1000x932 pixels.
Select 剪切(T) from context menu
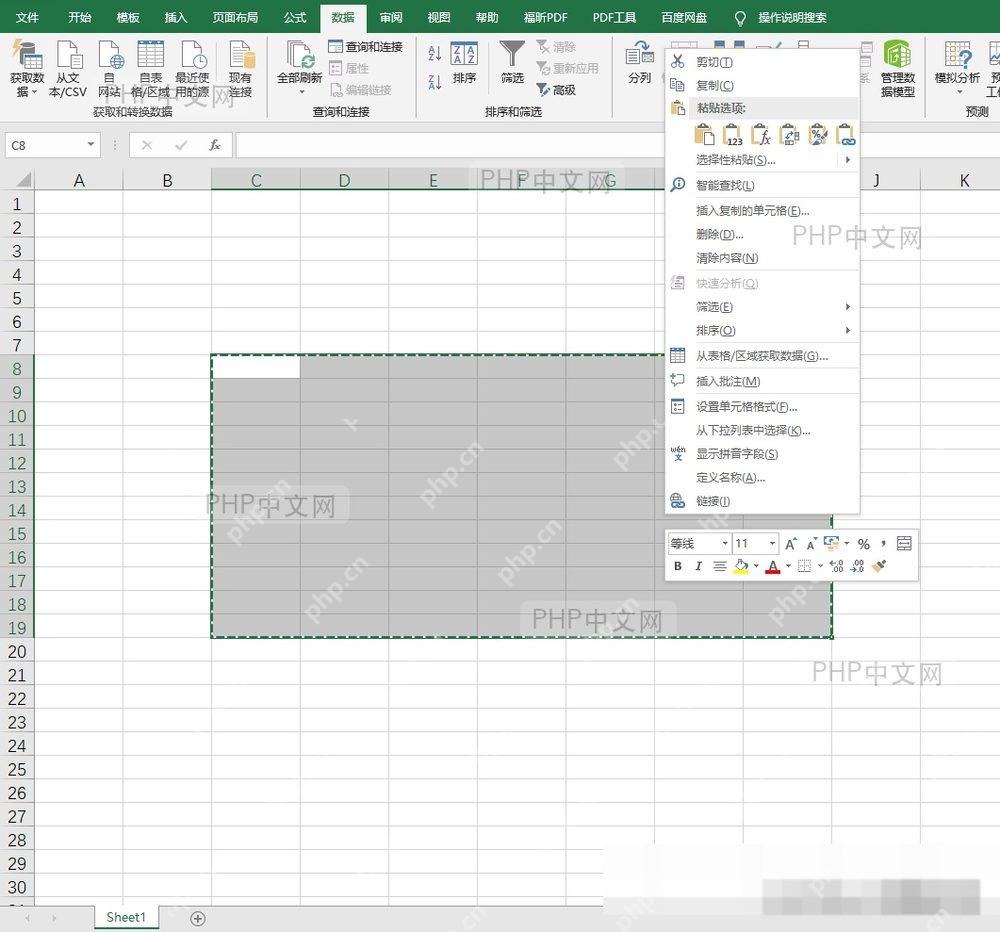762,62
